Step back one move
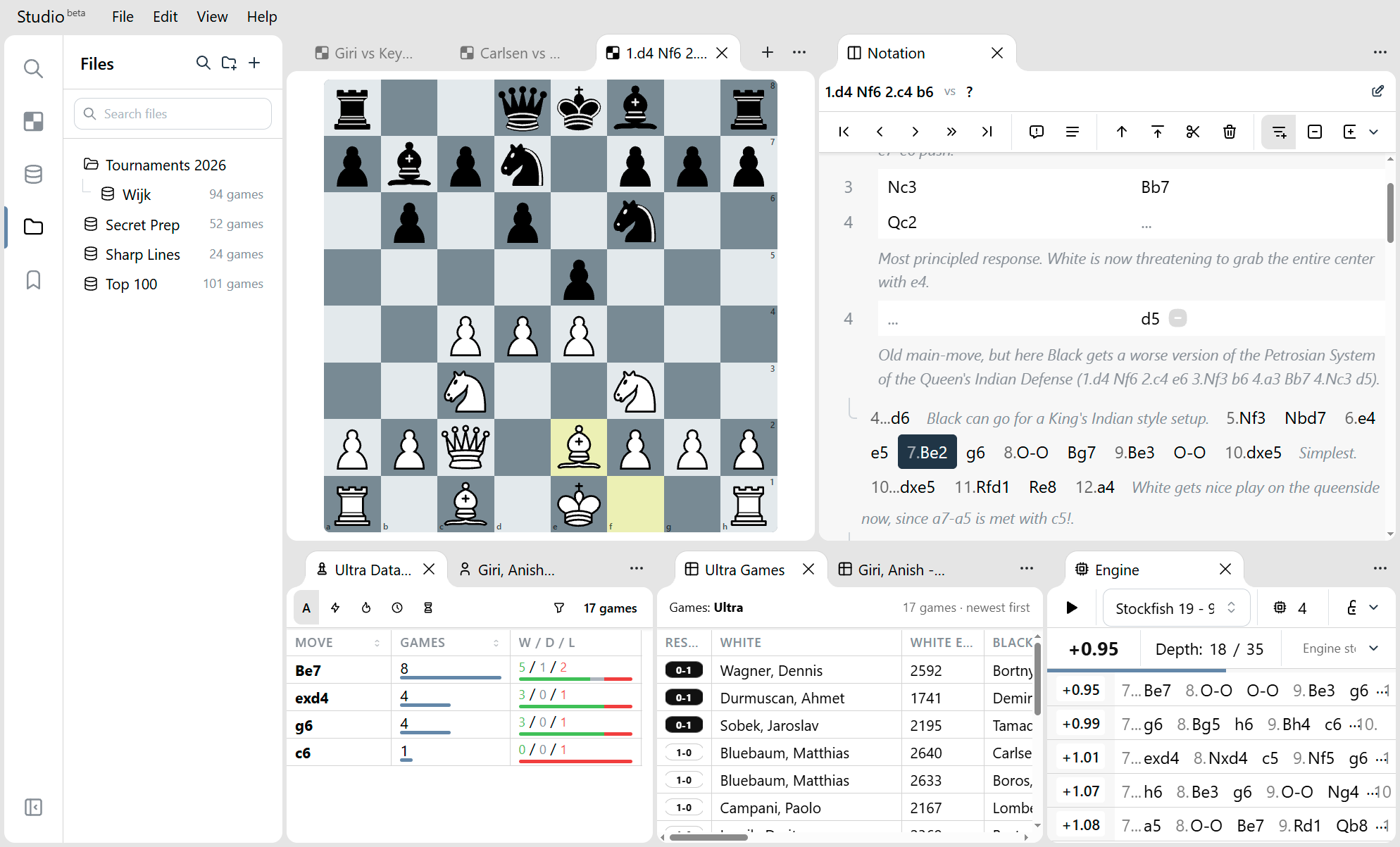 point(880,132)
